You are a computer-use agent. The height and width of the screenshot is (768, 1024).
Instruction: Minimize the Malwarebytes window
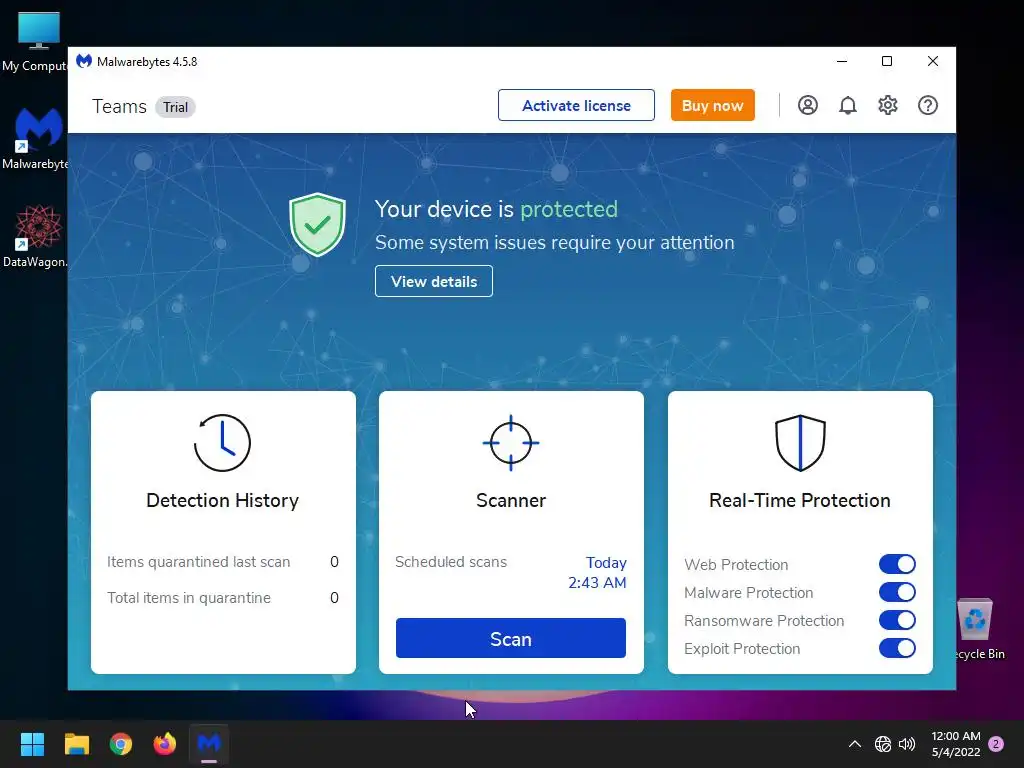pyautogui.click(x=842, y=61)
